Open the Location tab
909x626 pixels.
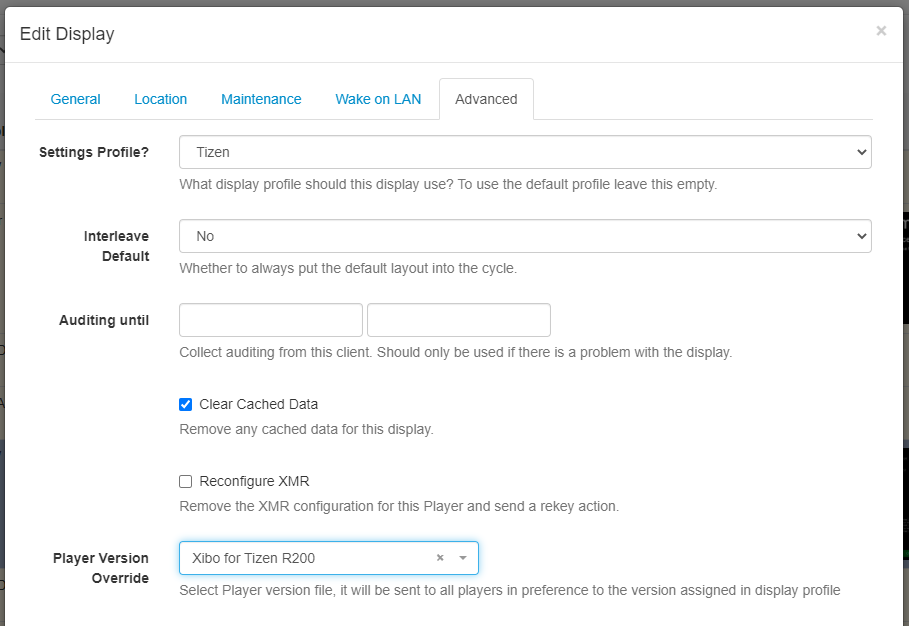[x=160, y=99]
